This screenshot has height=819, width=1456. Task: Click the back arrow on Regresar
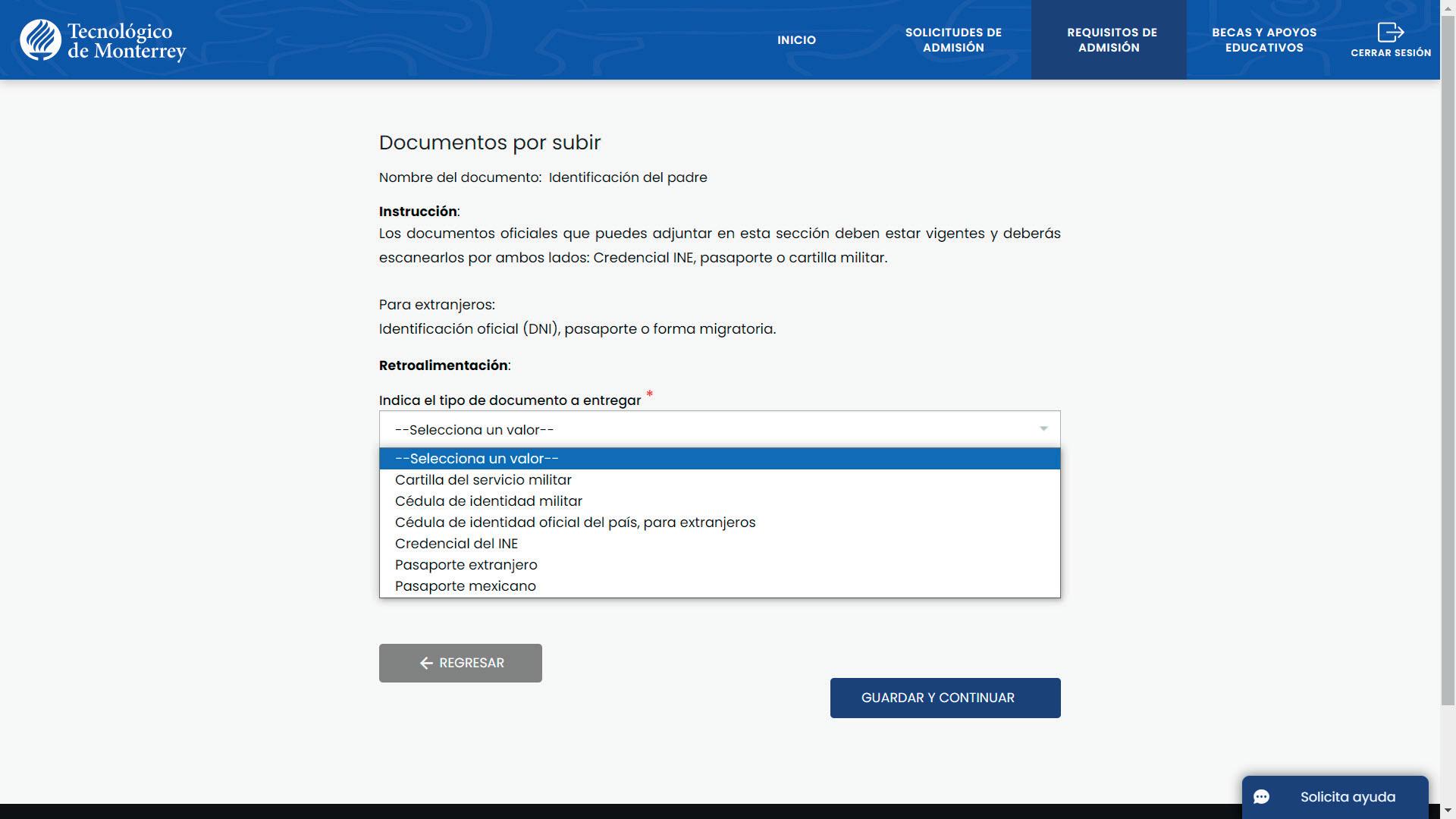[426, 664]
